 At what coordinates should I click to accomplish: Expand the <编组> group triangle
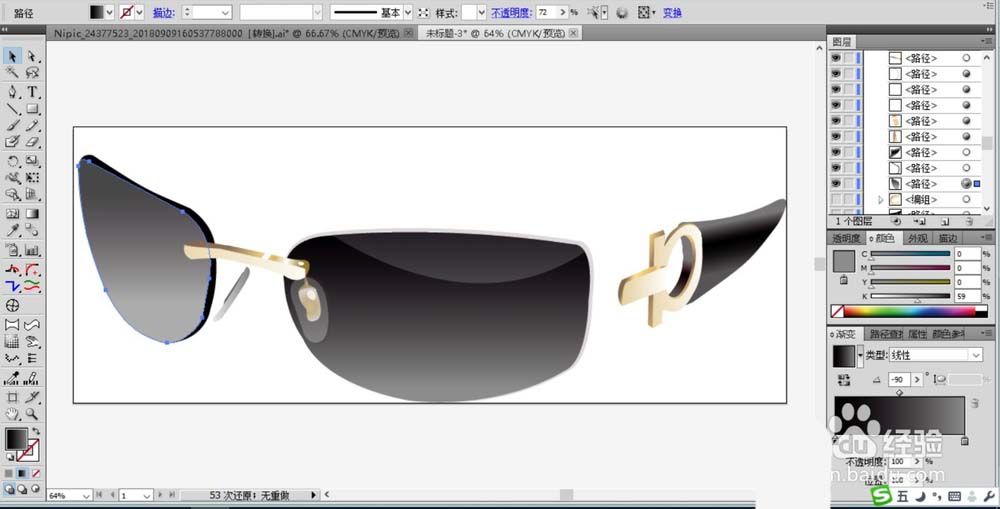click(x=881, y=200)
